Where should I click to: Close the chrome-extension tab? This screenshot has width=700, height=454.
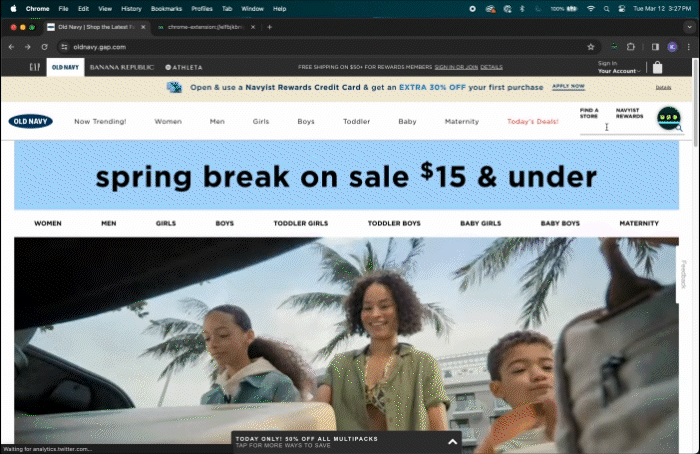(253, 27)
